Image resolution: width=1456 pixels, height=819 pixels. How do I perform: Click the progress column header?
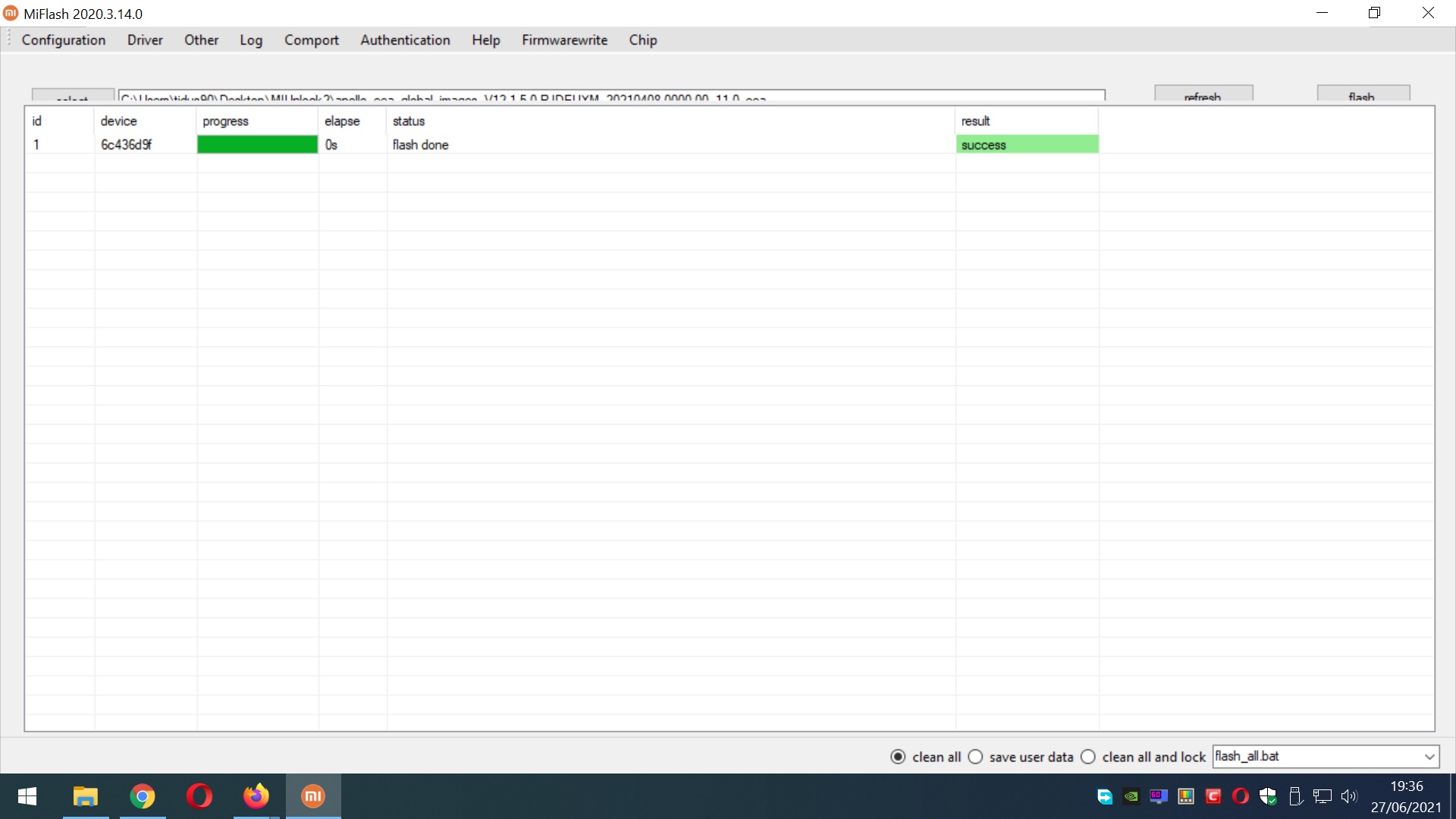258,121
